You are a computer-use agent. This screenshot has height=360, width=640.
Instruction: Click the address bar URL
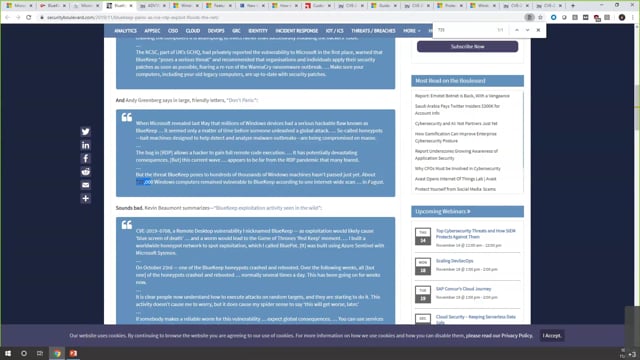[x=133, y=18]
